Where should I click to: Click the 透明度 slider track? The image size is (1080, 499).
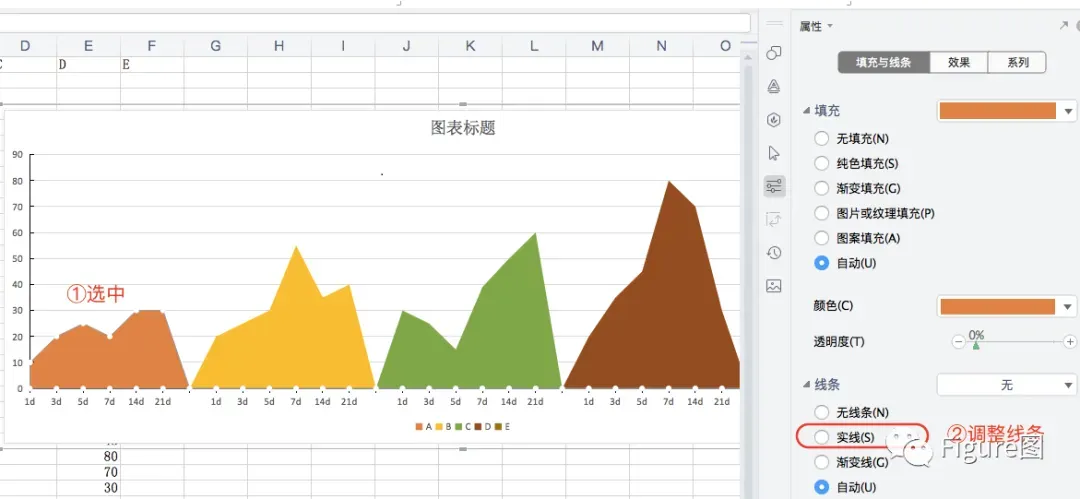(1014, 342)
